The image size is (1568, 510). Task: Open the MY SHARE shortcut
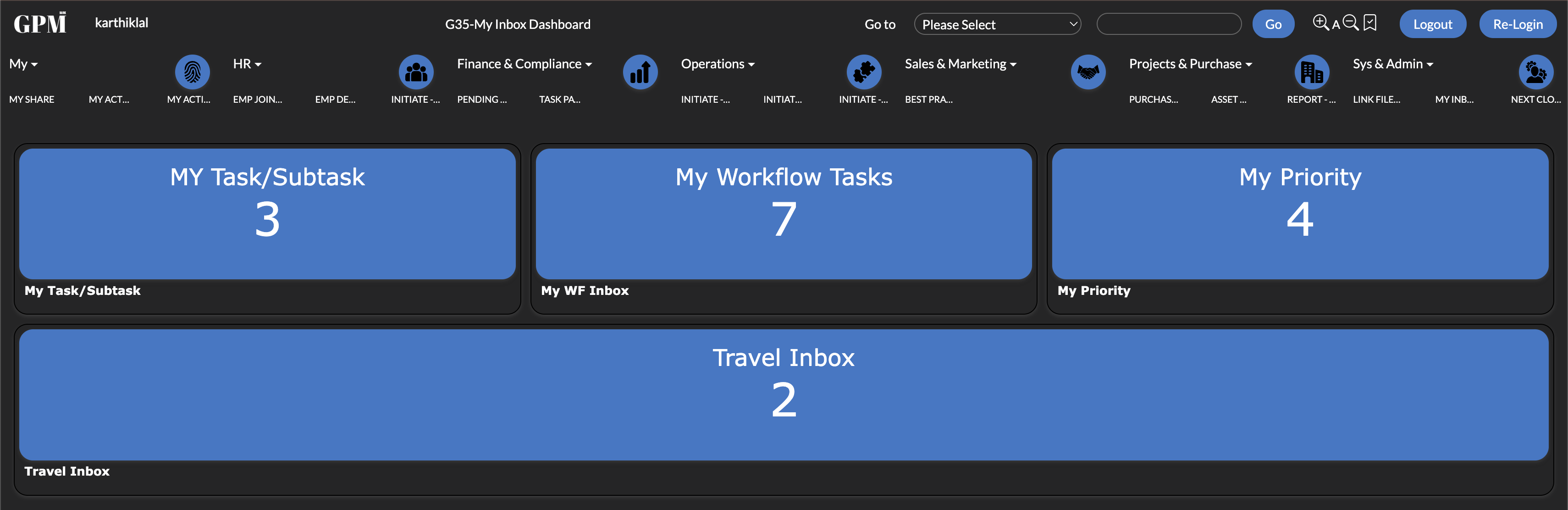[x=32, y=99]
